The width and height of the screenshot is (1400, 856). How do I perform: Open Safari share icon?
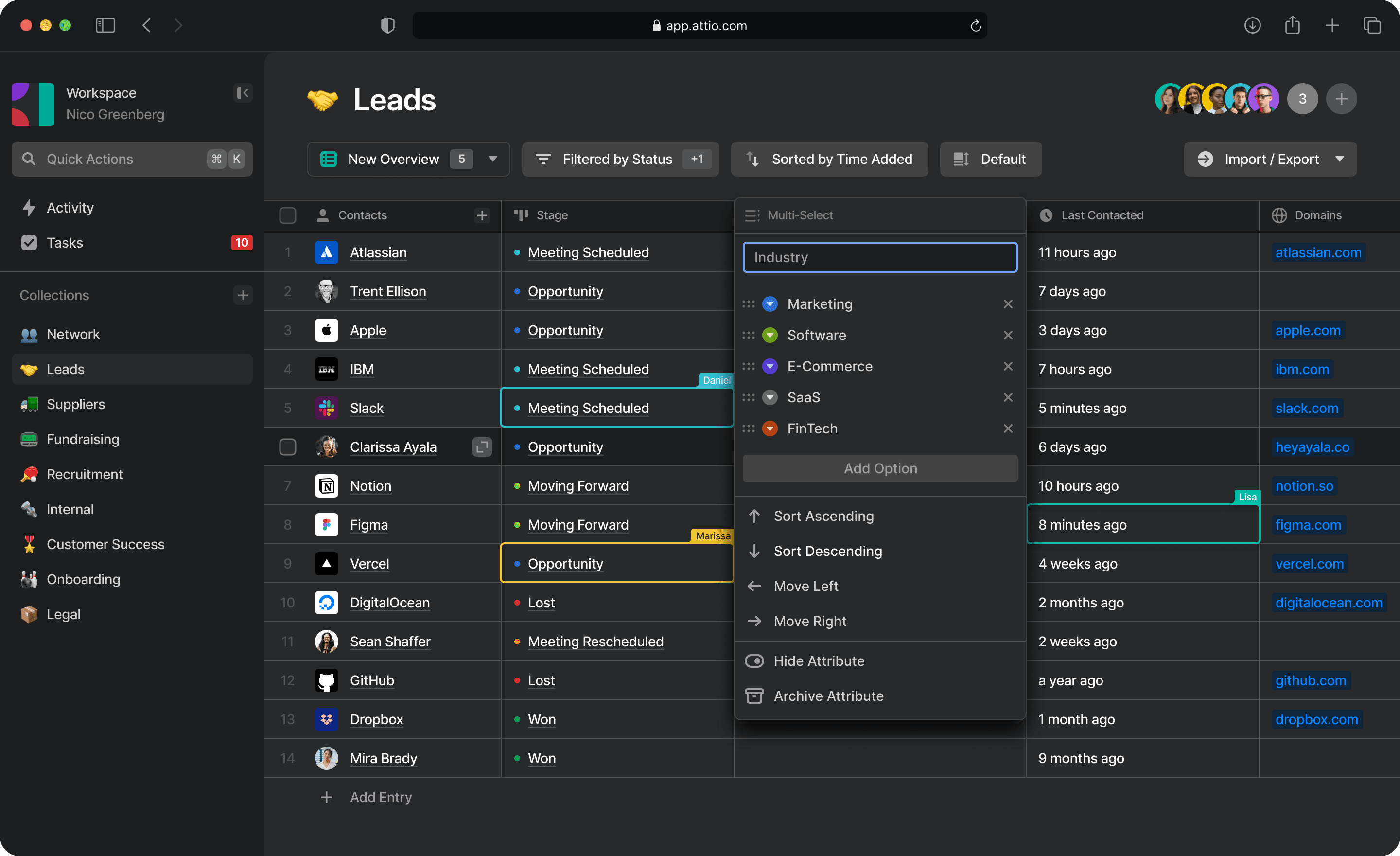click(x=1292, y=26)
